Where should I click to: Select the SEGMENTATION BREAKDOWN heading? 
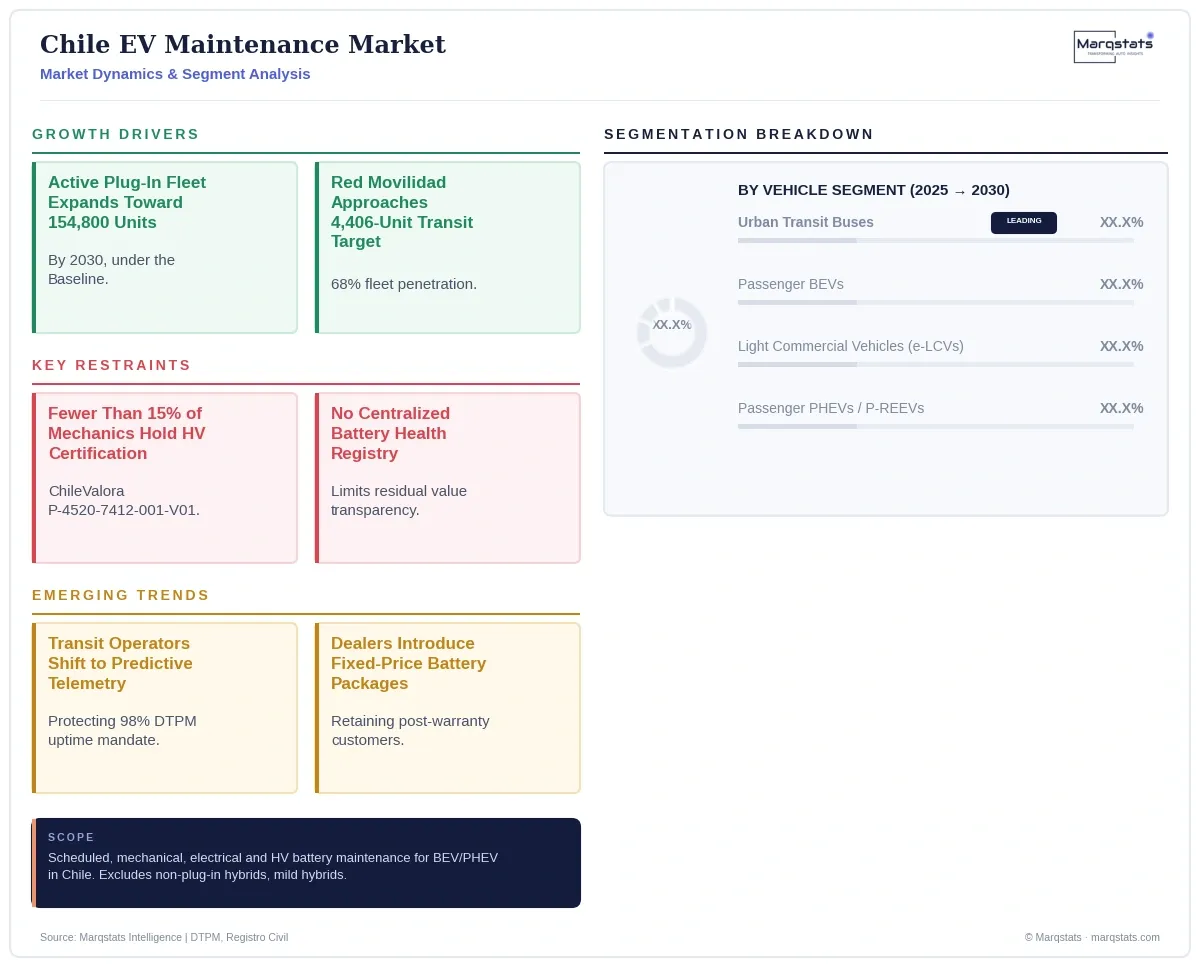(x=739, y=134)
